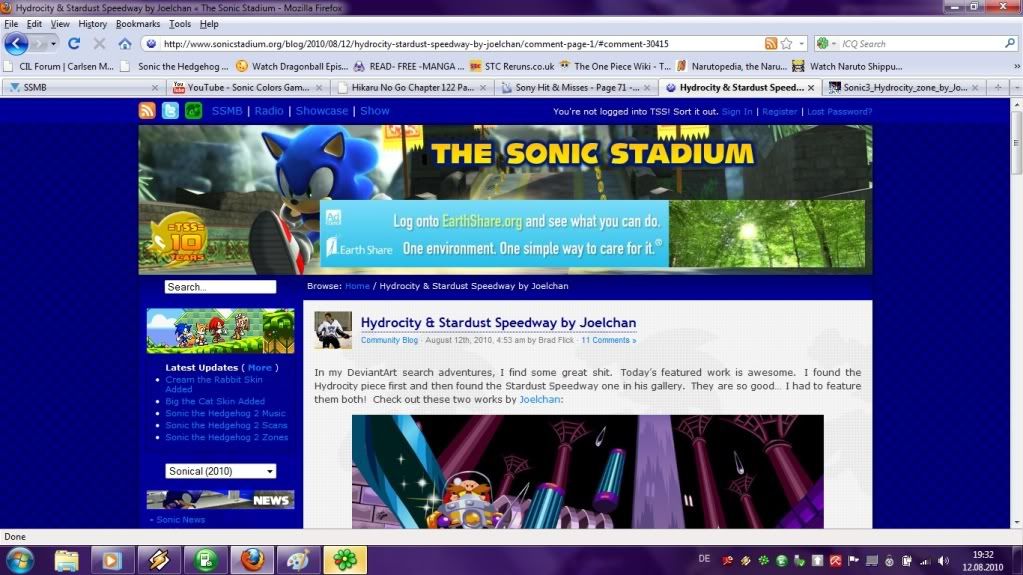The width and height of the screenshot is (1023, 575).
Task: Follow the Joelchan link in the article
Action: point(540,399)
